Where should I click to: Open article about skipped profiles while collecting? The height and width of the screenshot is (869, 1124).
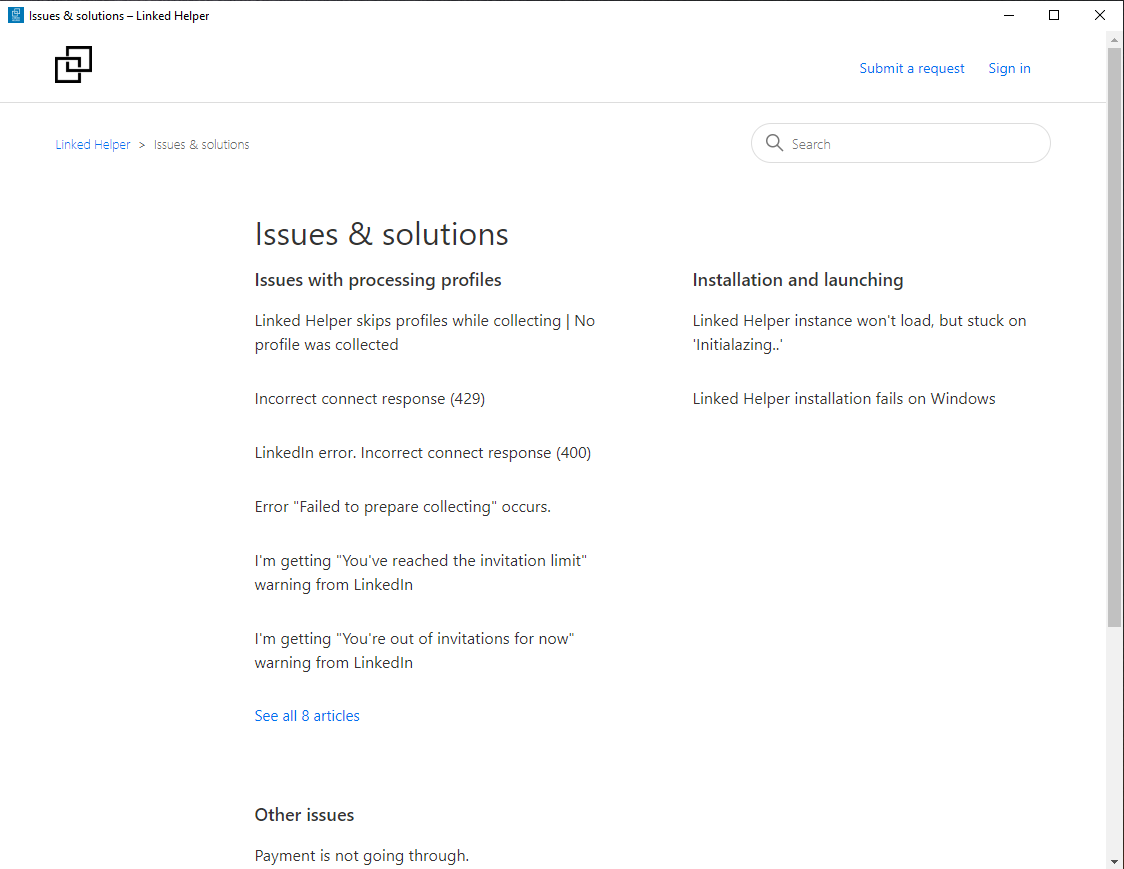(x=424, y=333)
